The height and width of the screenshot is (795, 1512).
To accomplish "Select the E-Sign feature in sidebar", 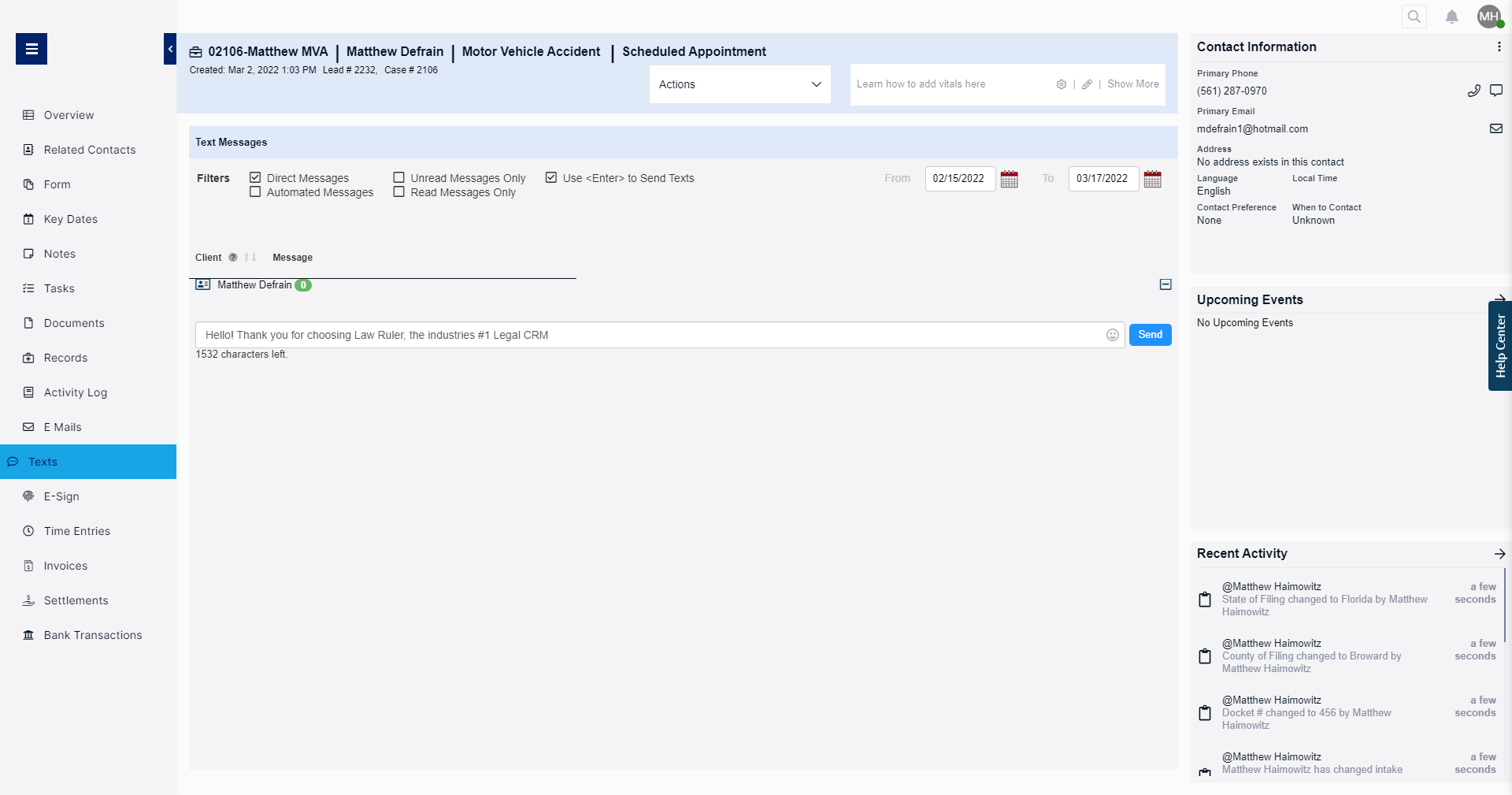I will point(61,496).
